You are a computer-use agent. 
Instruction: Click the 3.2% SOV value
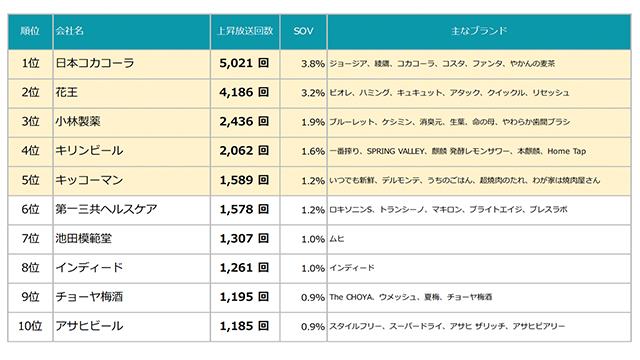point(313,93)
